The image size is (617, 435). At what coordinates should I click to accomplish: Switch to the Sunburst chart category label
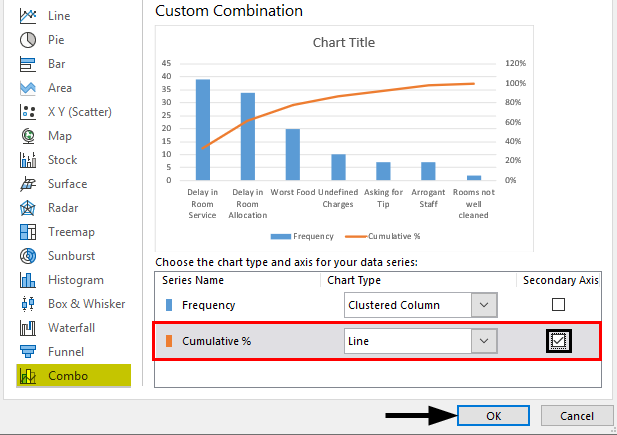72,256
